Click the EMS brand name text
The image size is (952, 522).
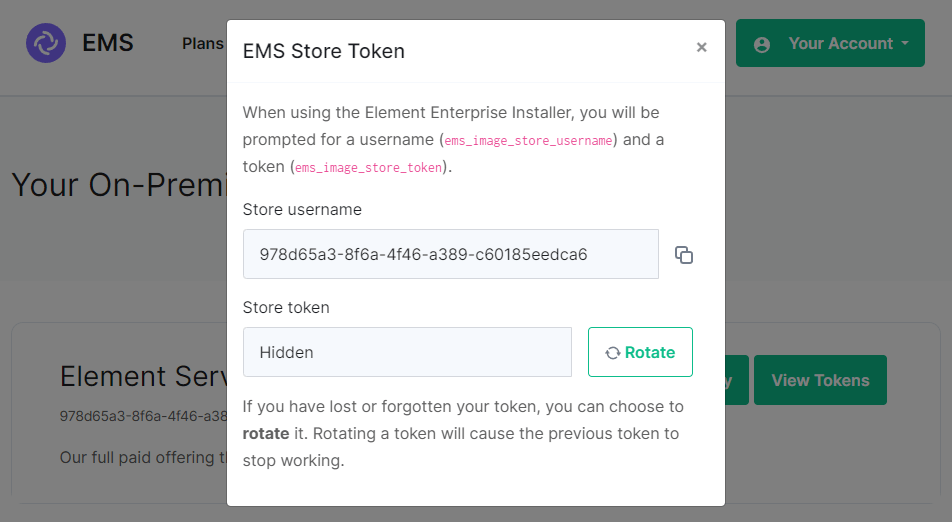coord(108,43)
